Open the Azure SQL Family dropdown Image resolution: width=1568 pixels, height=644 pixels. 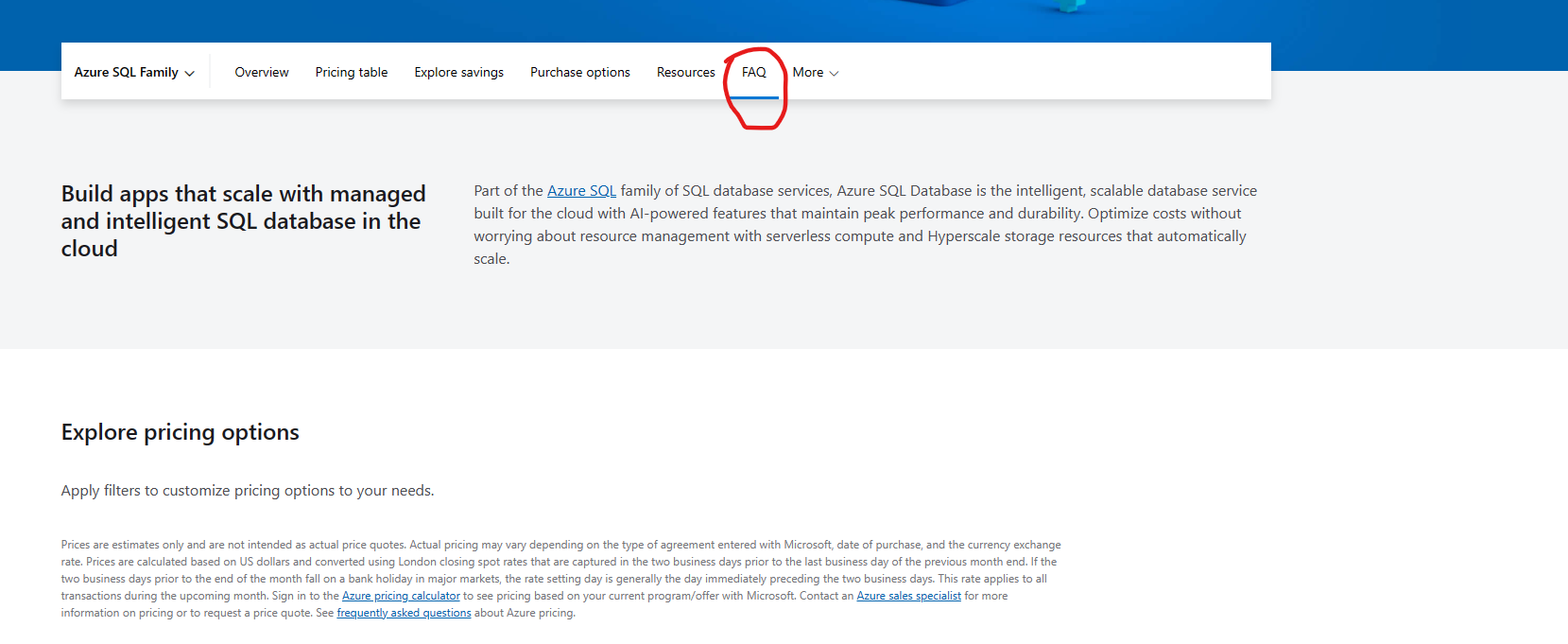(x=134, y=72)
